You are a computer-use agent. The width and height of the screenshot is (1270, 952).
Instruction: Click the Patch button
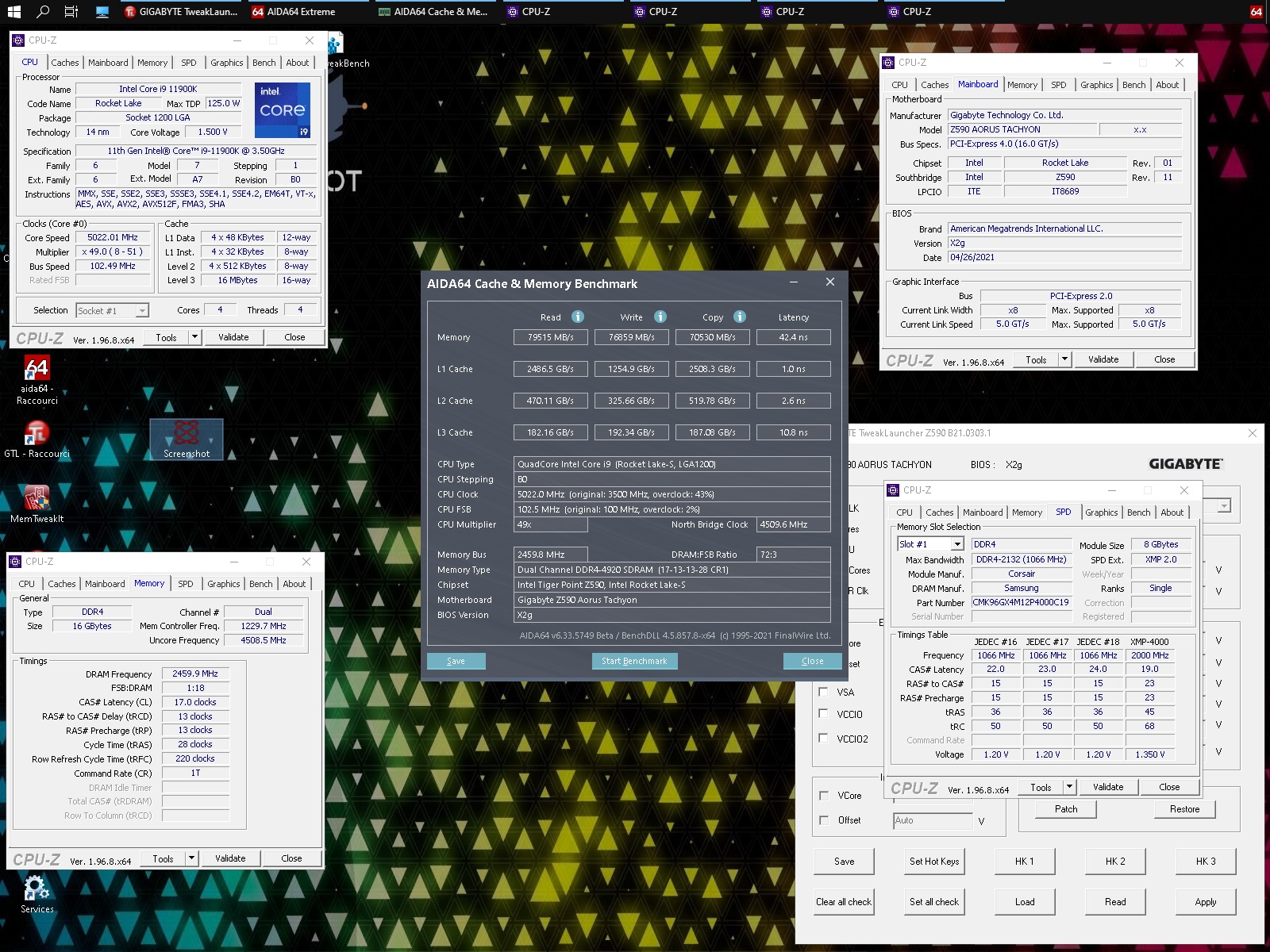pos(1066,809)
